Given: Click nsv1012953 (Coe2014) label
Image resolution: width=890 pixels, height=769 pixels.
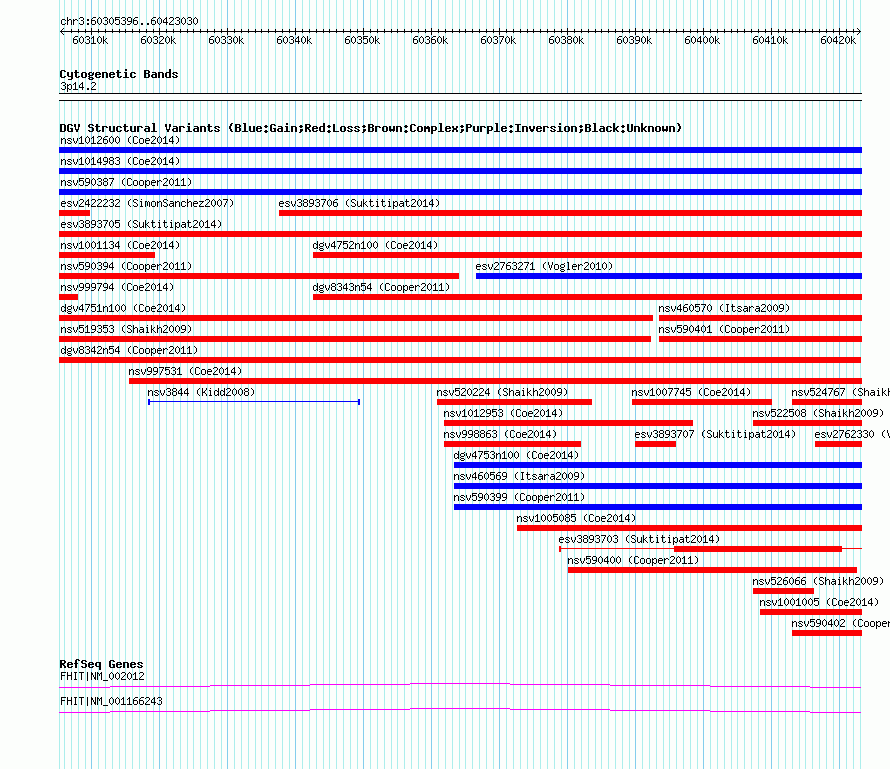Looking at the screenshot, I should 503,413.
